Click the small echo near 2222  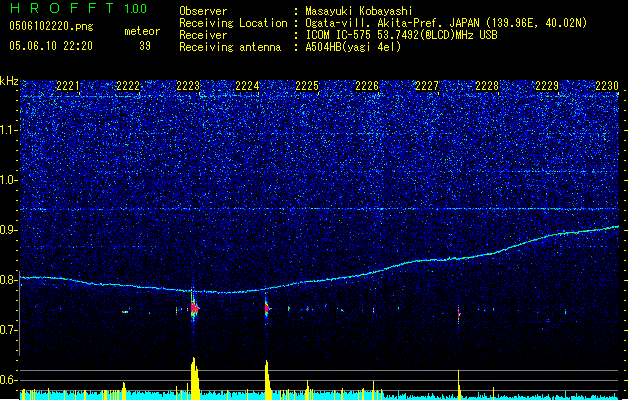coord(125,311)
